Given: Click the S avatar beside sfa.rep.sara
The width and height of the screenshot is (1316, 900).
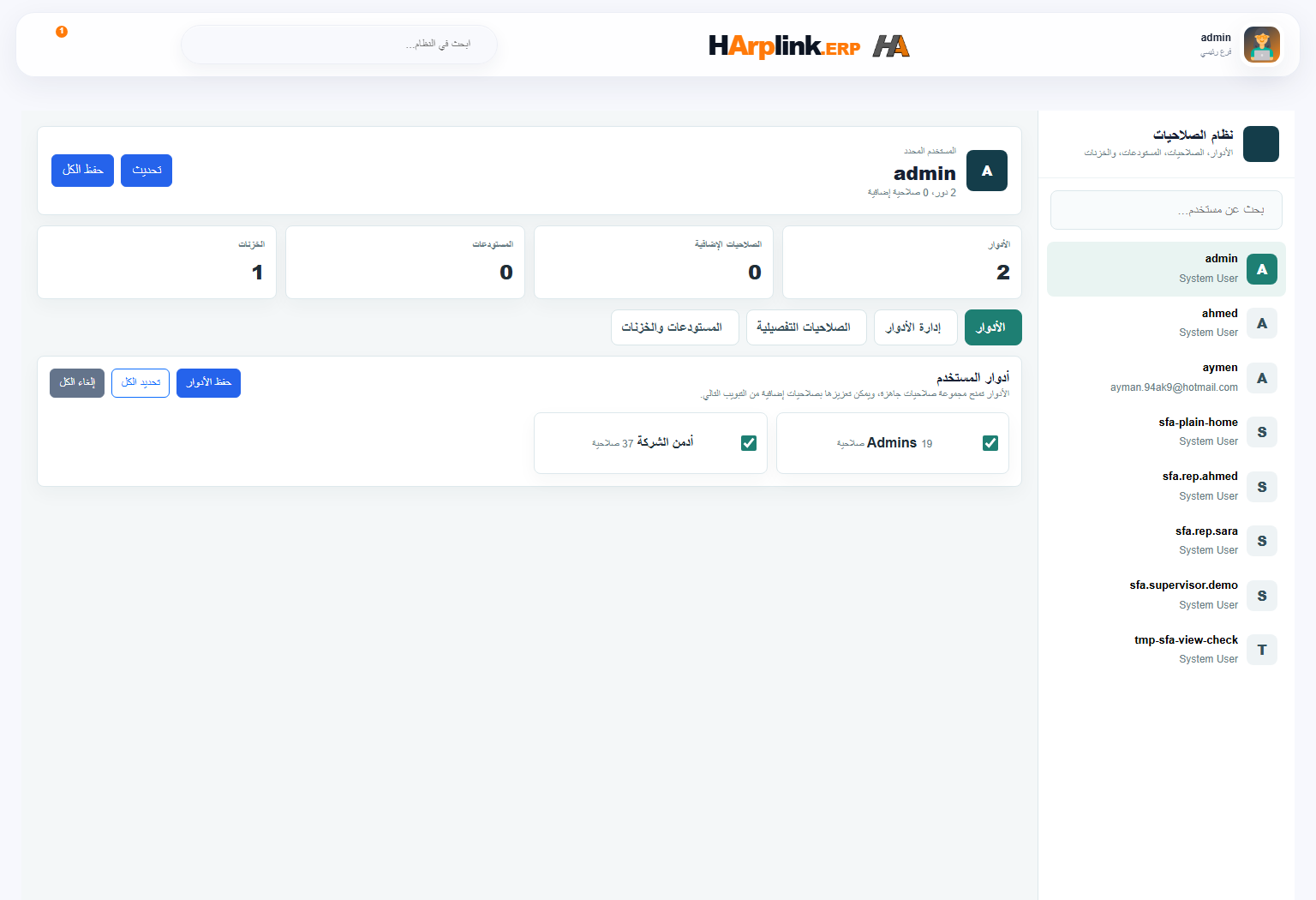Looking at the screenshot, I should coord(1262,541).
